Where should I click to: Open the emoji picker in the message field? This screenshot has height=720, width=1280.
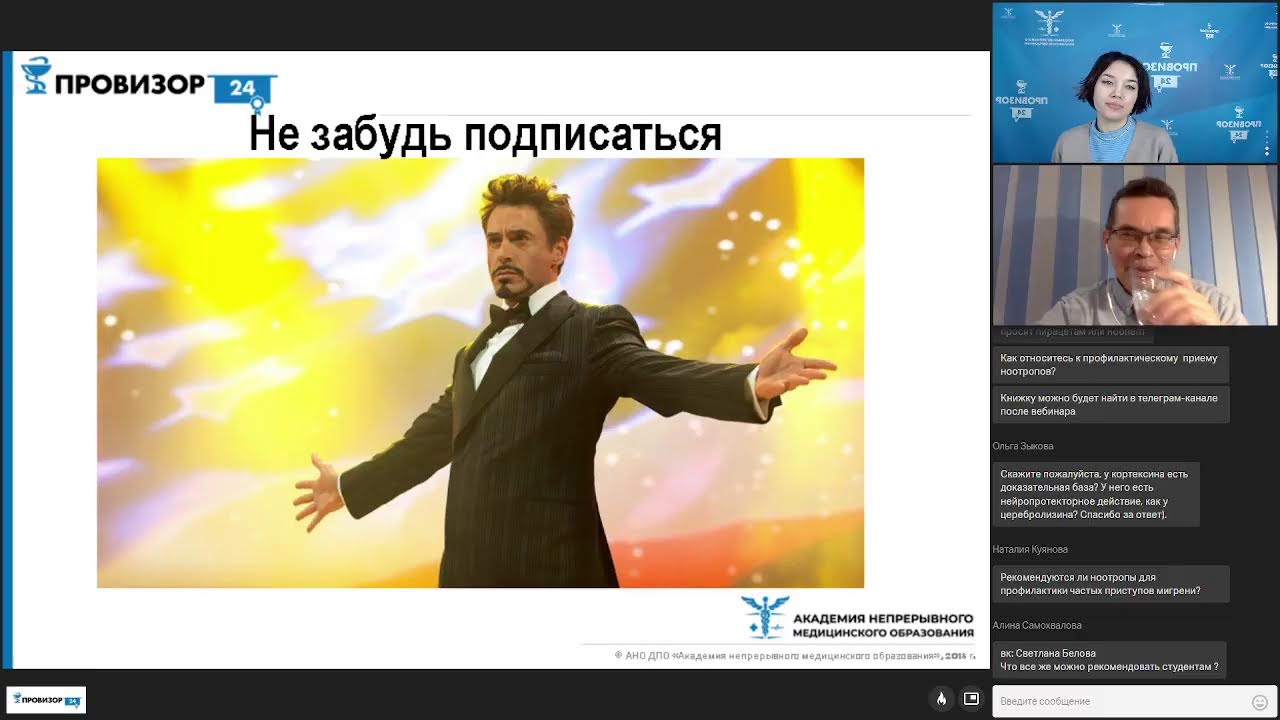click(1260, 702)
